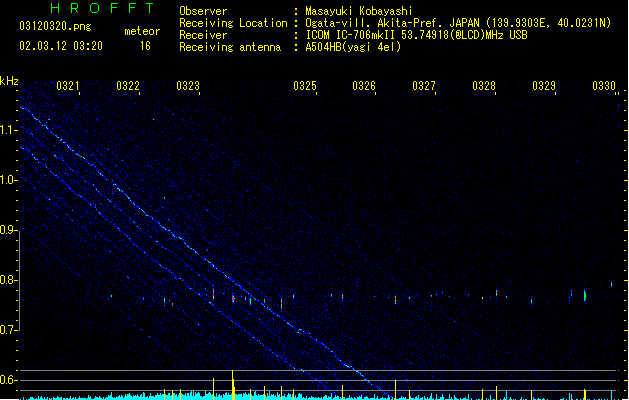Image resolution: width=629 pixels, height=400 pixels.
Task: Select the file name 03120320.png
Action: point(55,26)
